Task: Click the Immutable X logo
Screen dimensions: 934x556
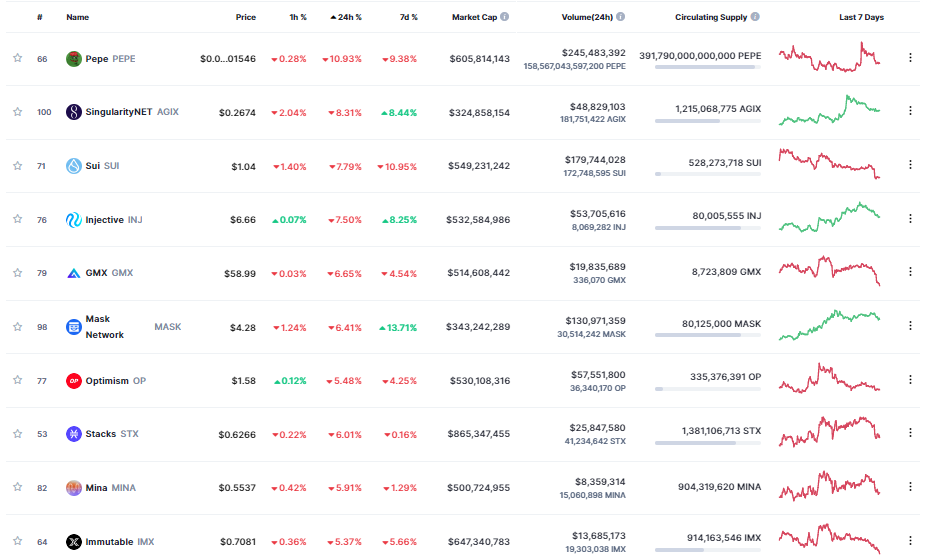Action: coord(73,542)
